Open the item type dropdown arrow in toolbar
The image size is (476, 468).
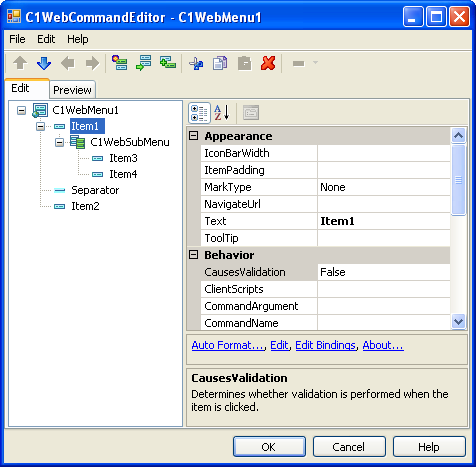coord(315,62)
